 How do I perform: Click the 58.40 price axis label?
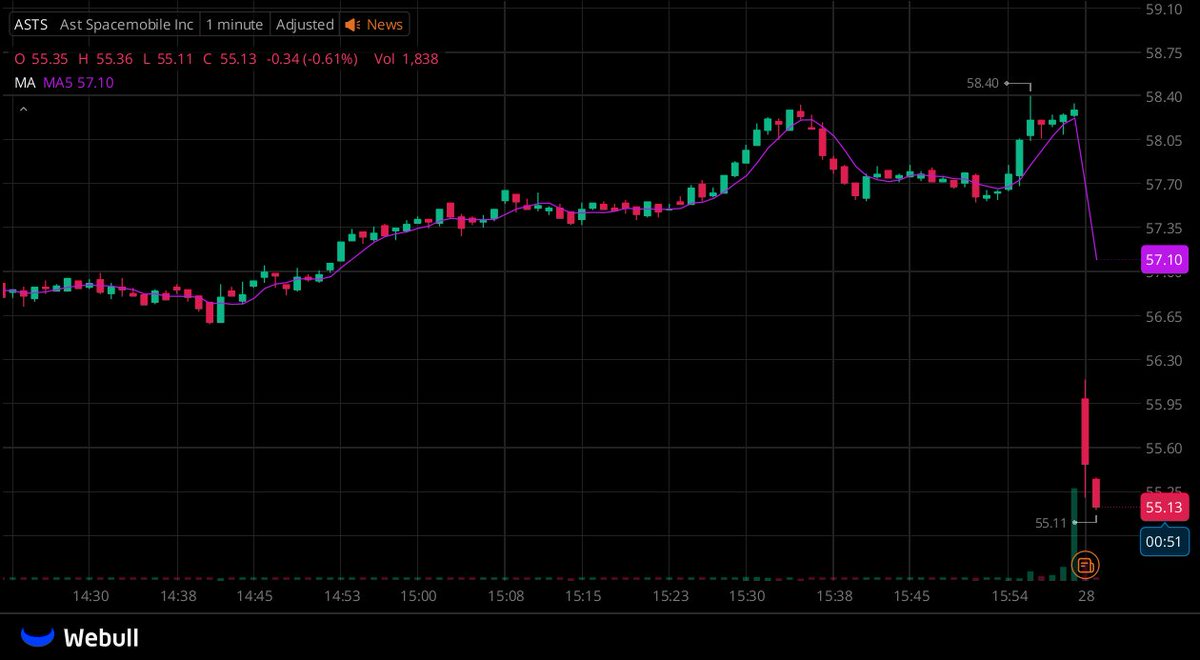pos(1165,97)
